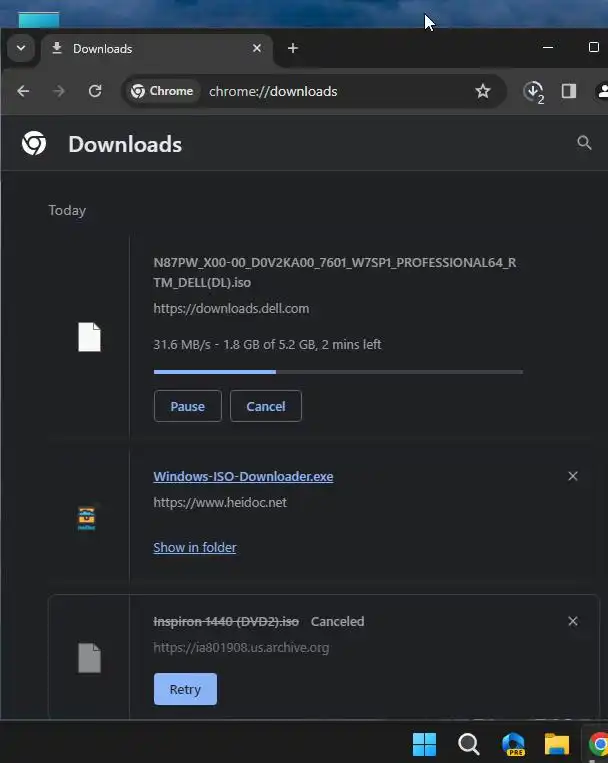Click the blank file icon of Dell ISO
The width and height of the screenshot is (608, 763).
coord(90,337)
